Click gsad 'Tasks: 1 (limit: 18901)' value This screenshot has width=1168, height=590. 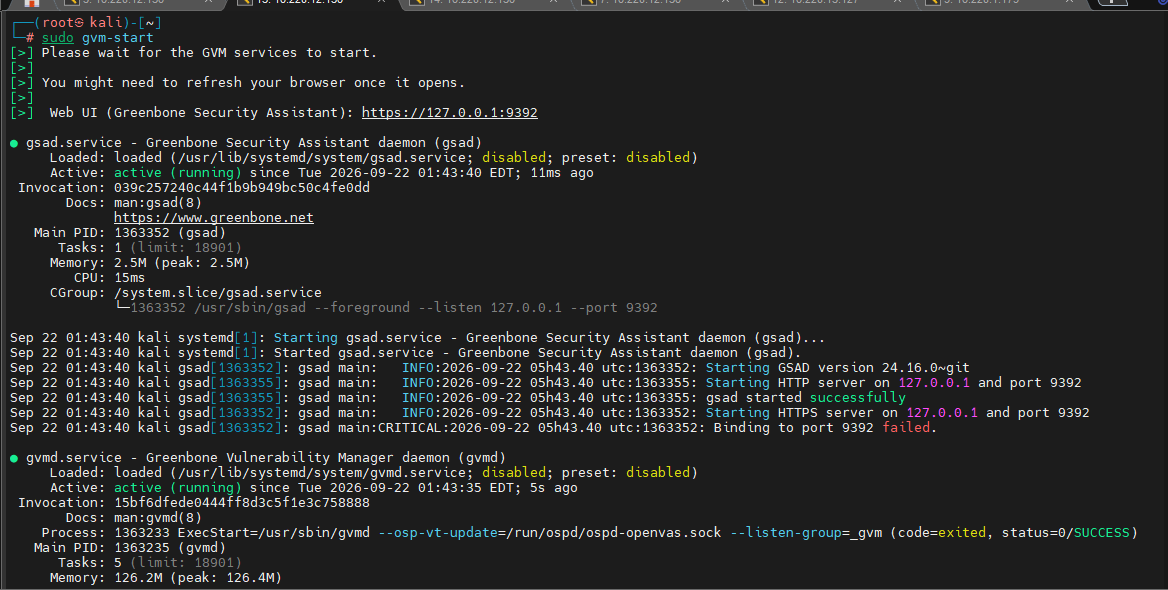178,247
